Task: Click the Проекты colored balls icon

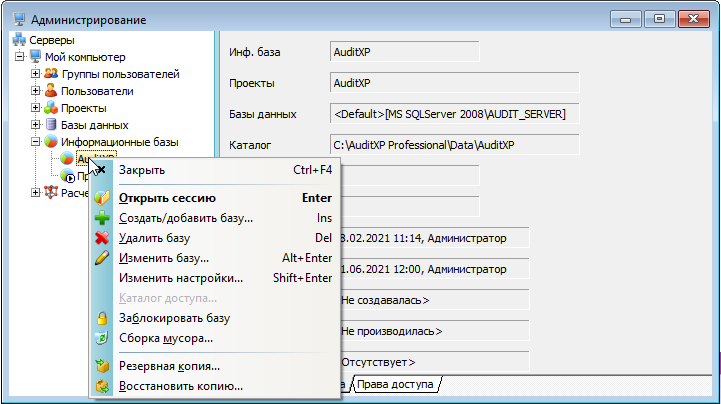Action: pos(51,108)
